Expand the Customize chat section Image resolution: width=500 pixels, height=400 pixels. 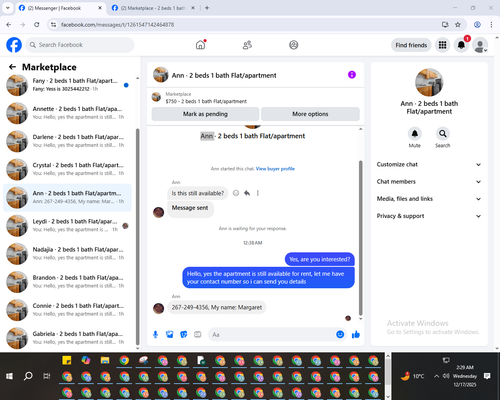click(429, 164)
